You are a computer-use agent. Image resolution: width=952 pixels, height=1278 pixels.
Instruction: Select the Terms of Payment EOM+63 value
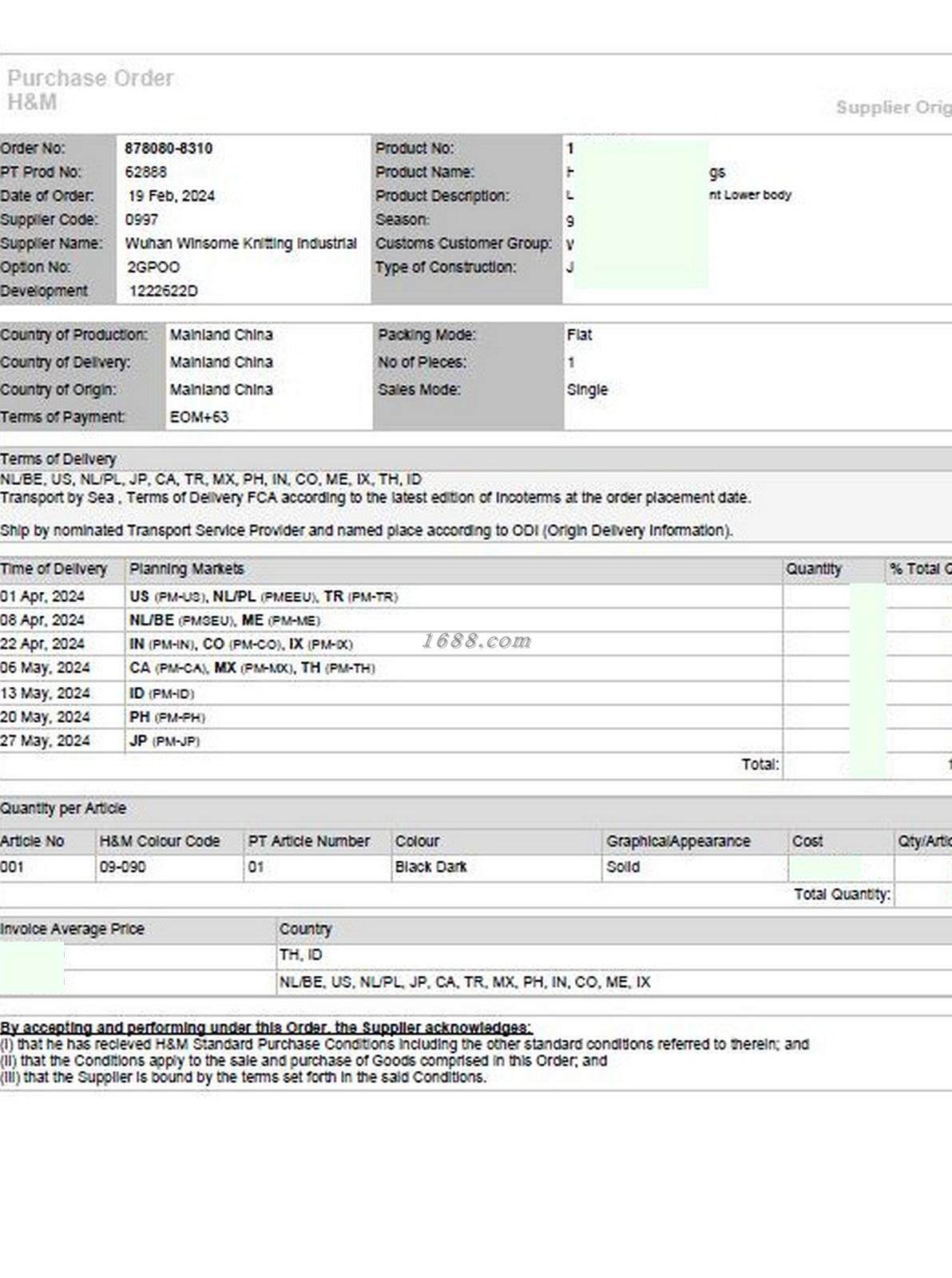click(199, 417)
